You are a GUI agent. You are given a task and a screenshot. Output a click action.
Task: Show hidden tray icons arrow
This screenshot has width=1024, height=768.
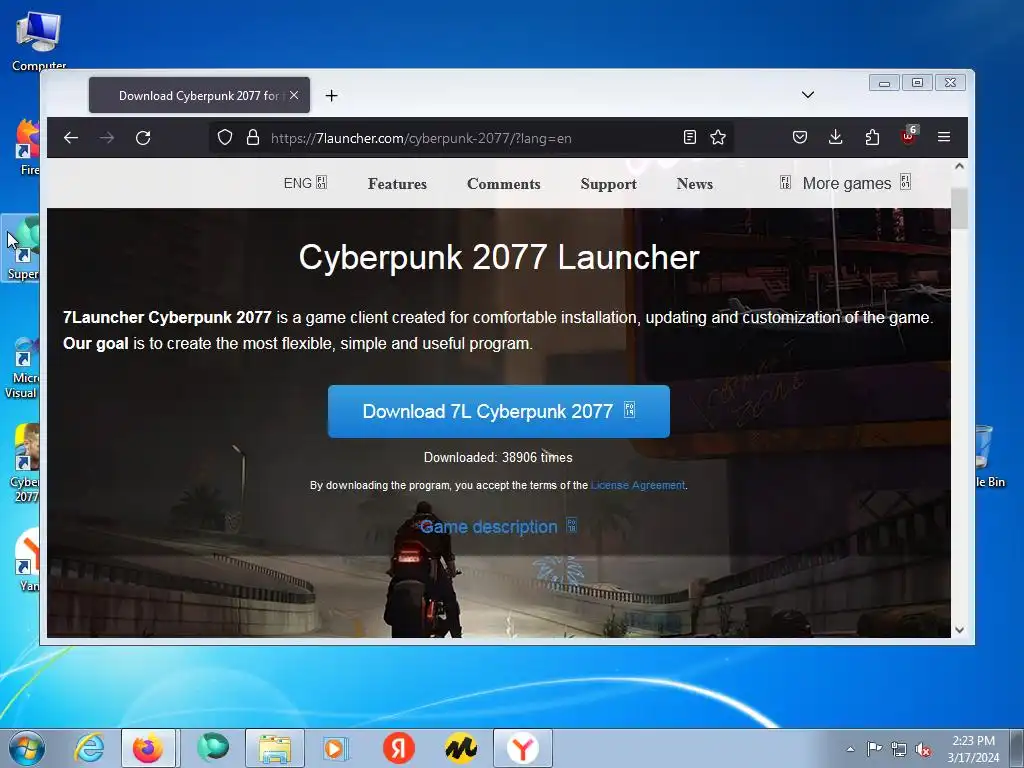[x=850, y=749]
